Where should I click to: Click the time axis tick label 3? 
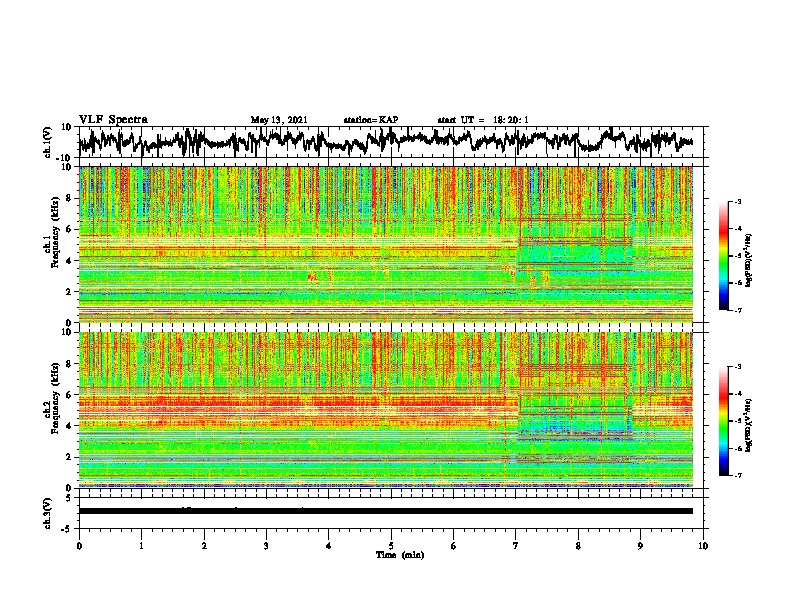[266, 546]
